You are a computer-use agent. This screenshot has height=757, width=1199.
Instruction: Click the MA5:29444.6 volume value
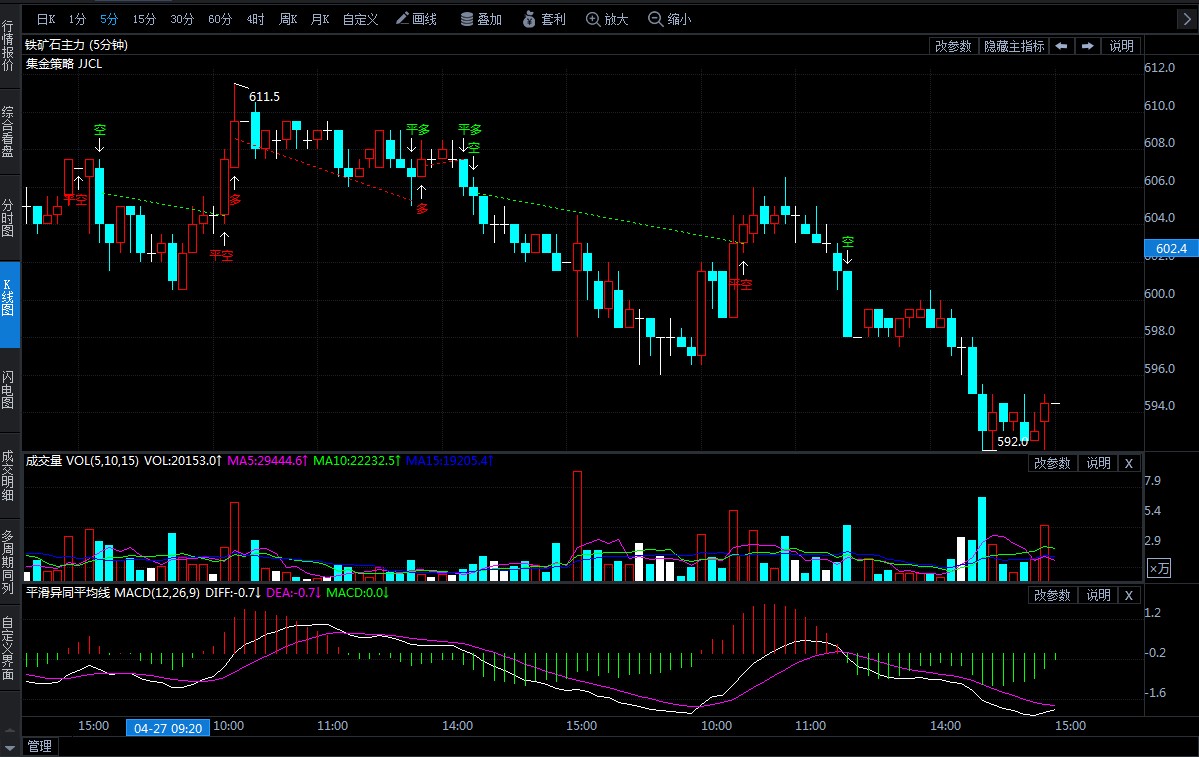coord(267,460)
